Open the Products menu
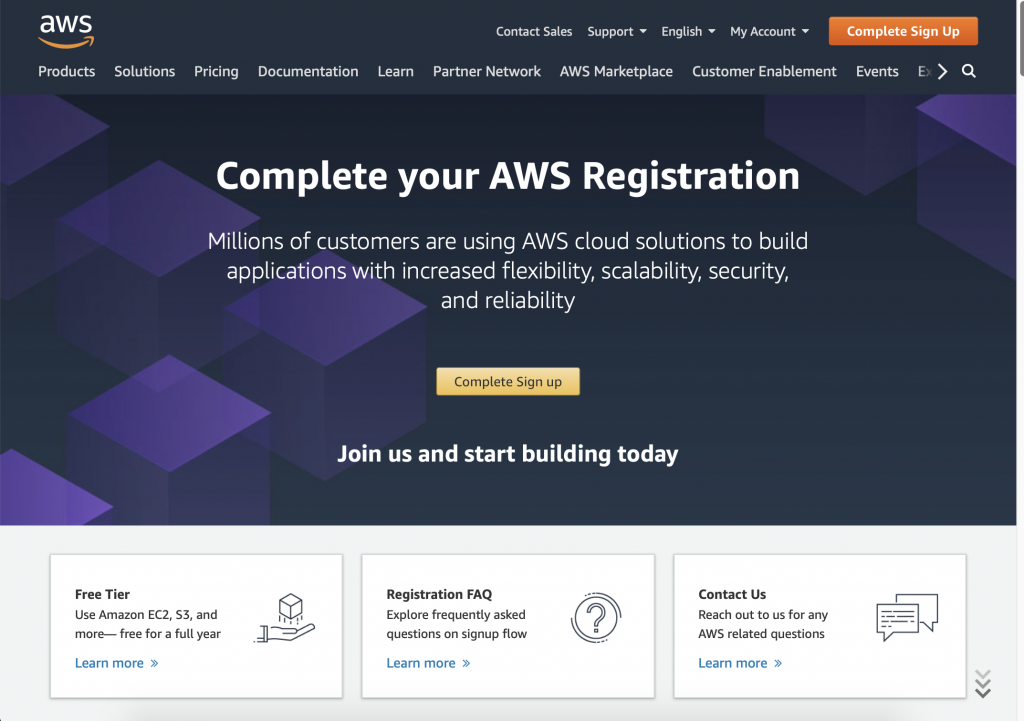Screen dimensions: 1024x721 [67, 71]
